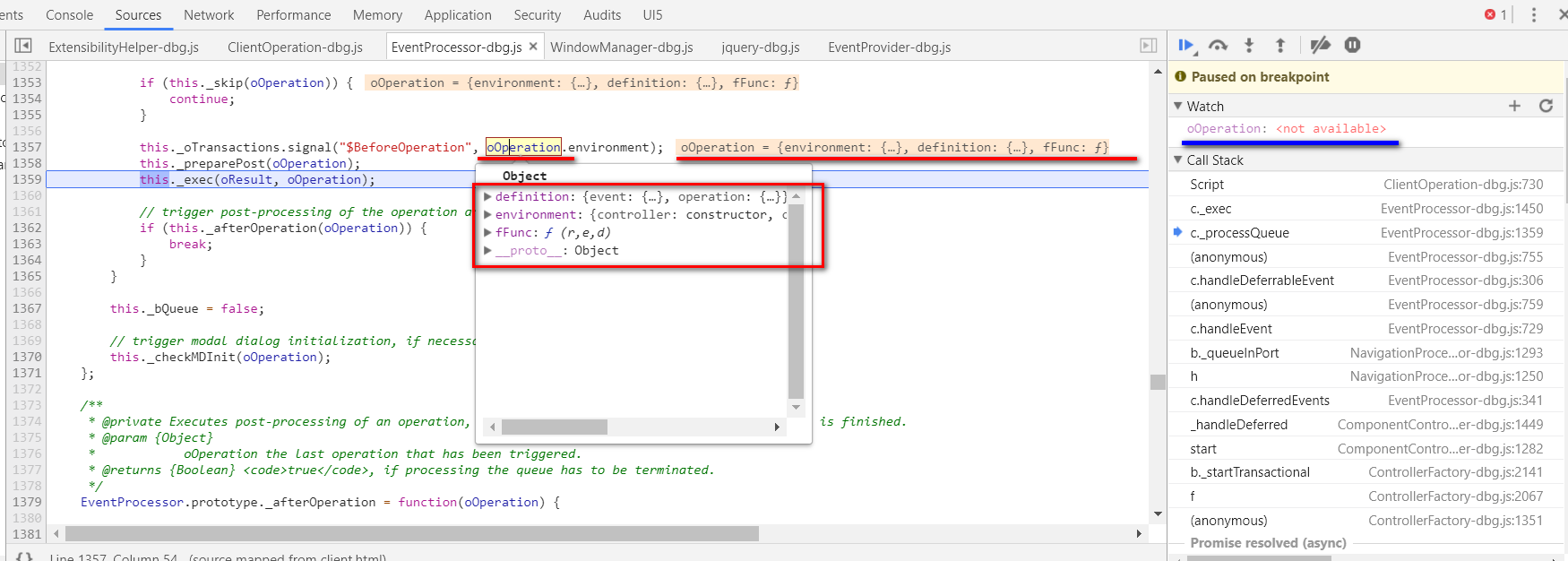Show the file navigator sidebar

point(23,46)
